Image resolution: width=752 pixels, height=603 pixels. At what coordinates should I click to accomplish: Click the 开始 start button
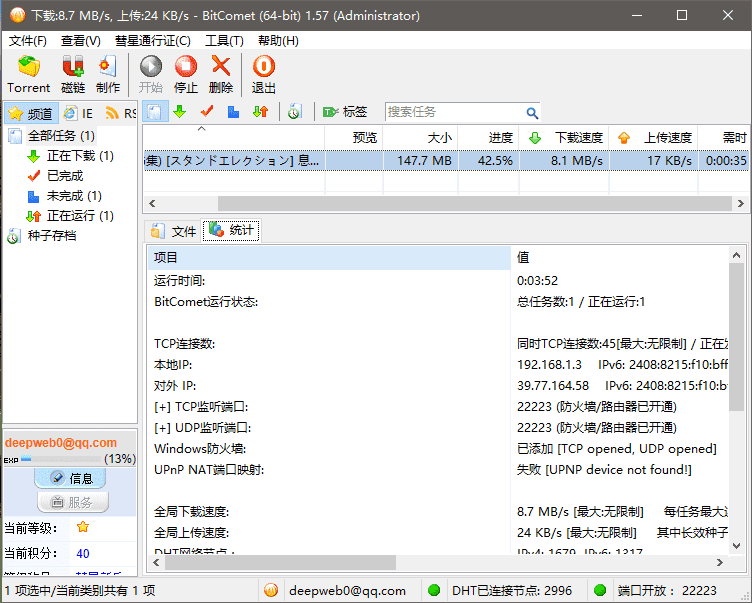tap(151, 74)
